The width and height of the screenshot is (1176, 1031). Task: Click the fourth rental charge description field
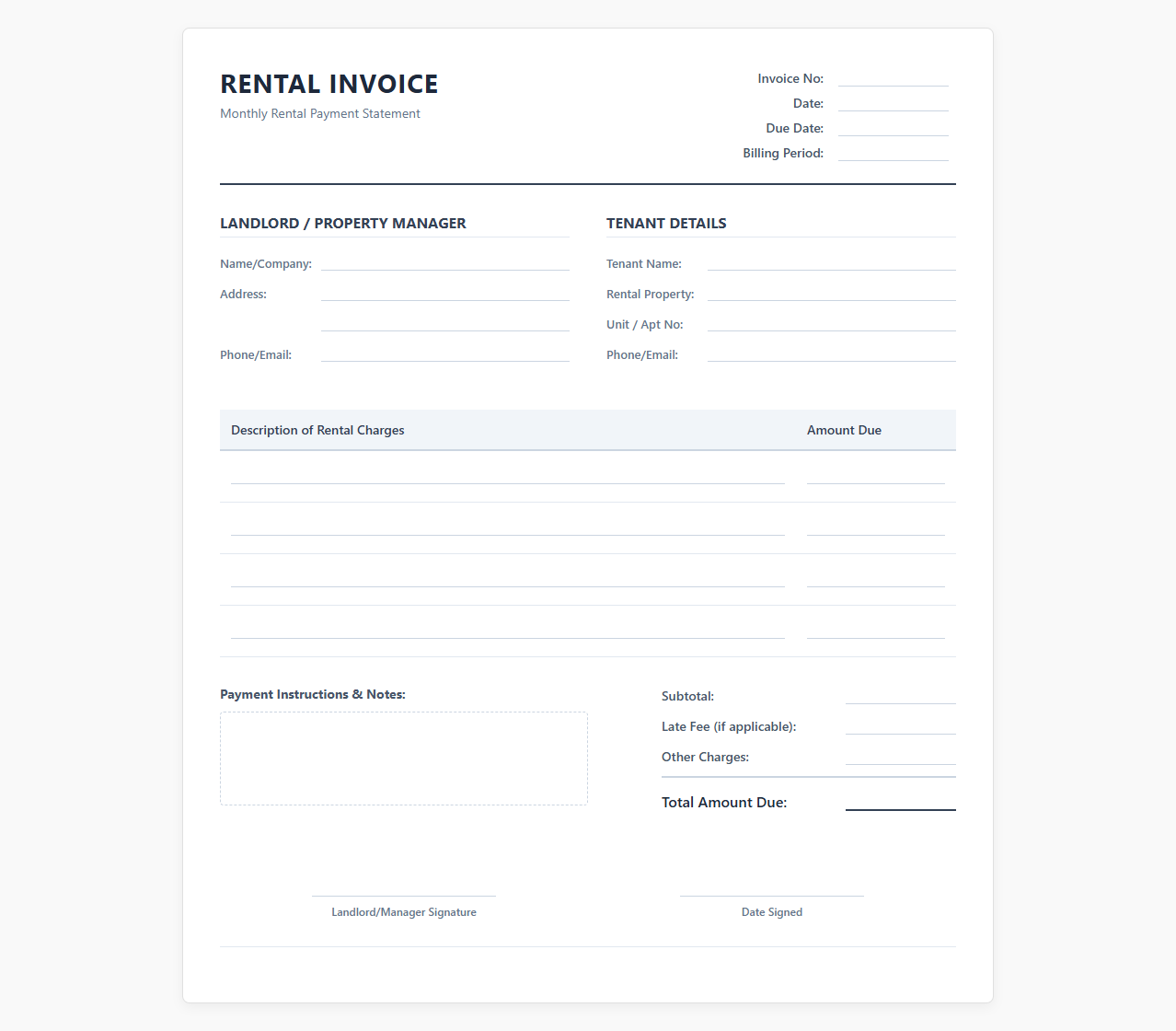508,629
